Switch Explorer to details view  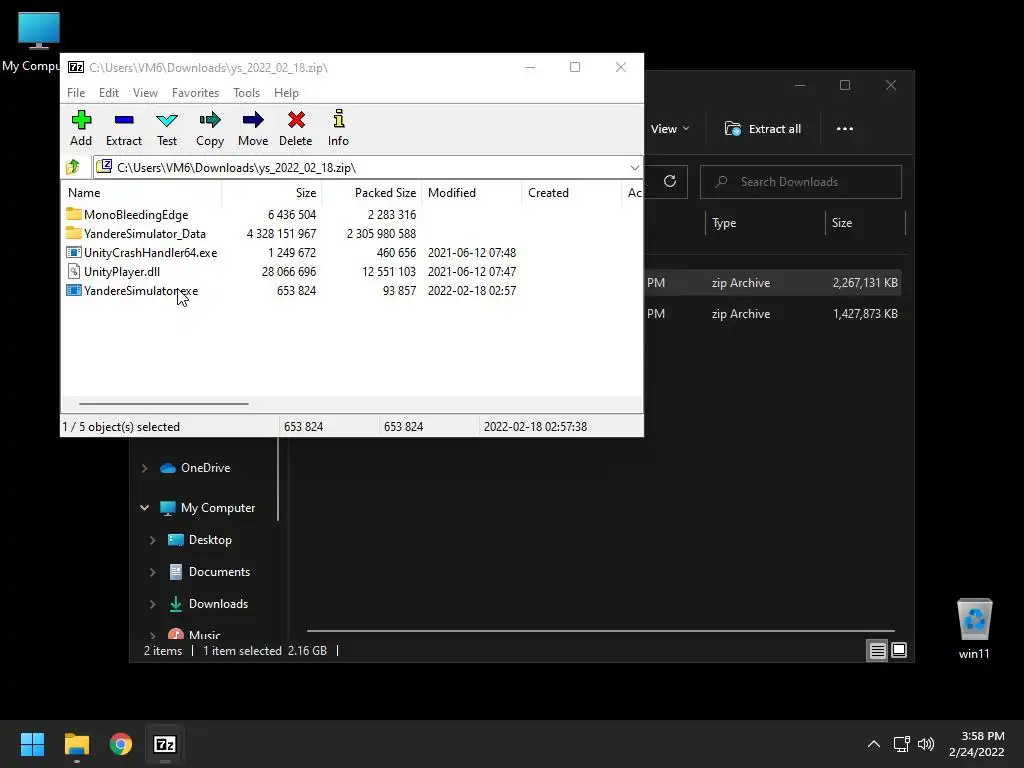(877, 650)
